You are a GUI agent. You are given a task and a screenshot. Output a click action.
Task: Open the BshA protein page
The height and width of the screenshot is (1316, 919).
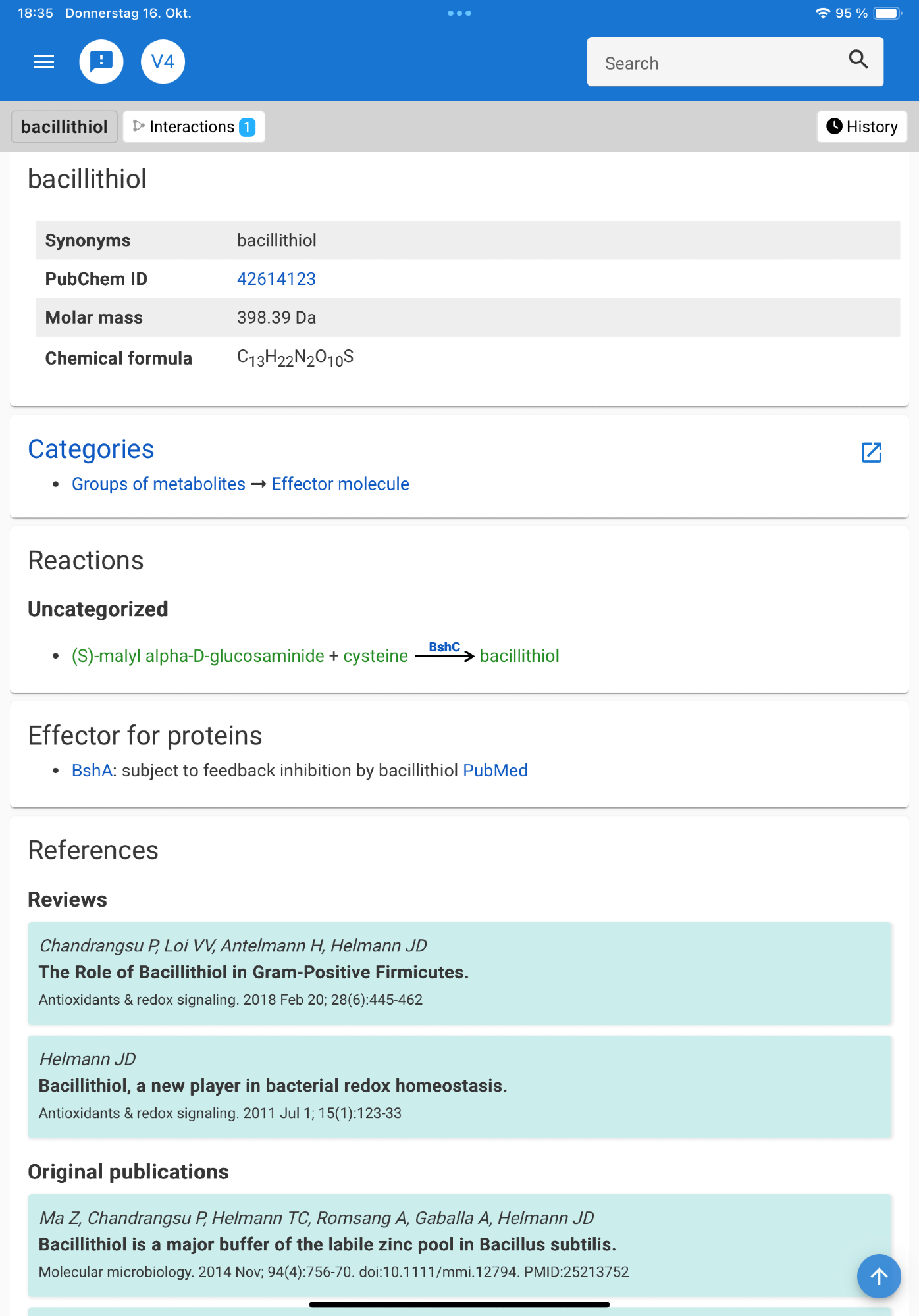pos(92,771)
